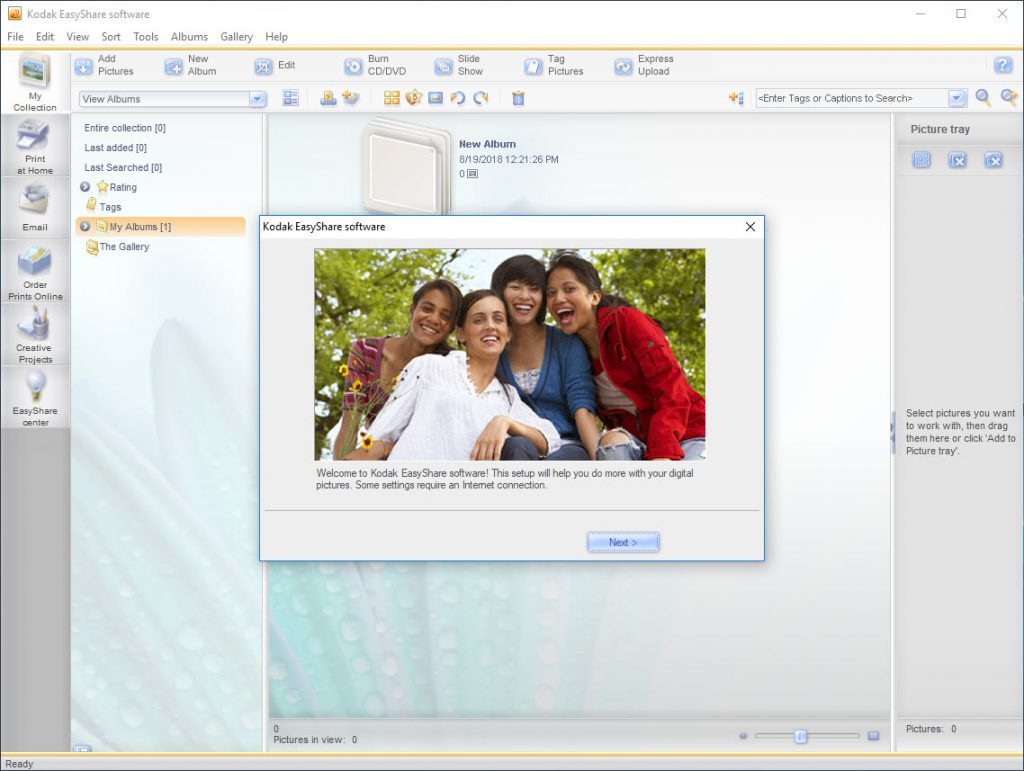Click the magnifier search icon

point(983,98)
